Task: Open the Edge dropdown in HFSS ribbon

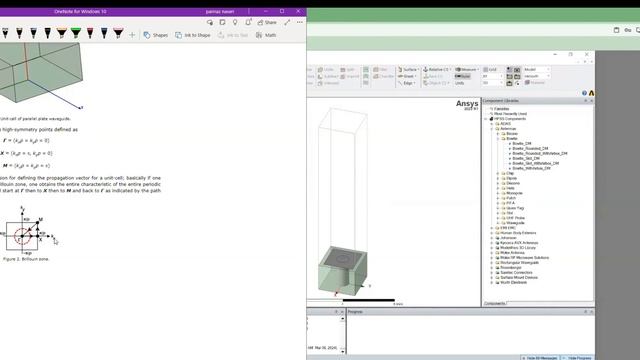Action: tap(407, 83)
